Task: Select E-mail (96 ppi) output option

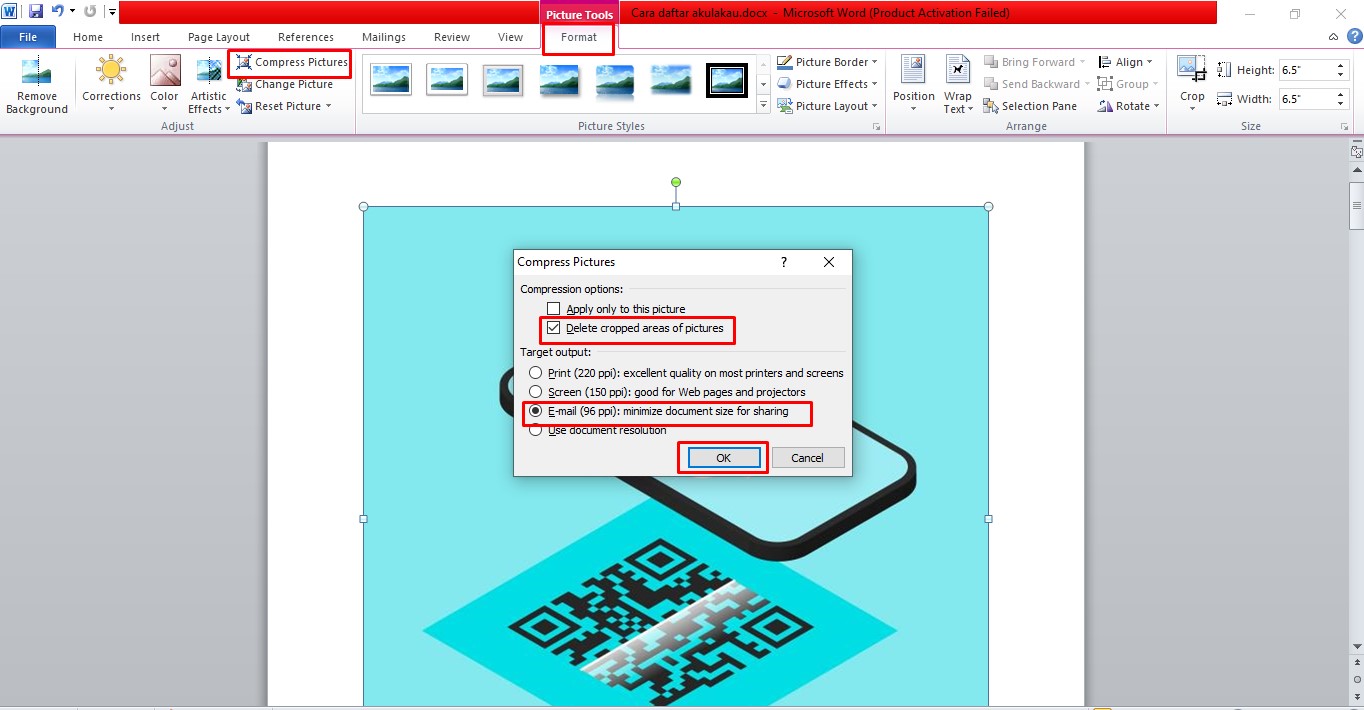Action: 658,411
